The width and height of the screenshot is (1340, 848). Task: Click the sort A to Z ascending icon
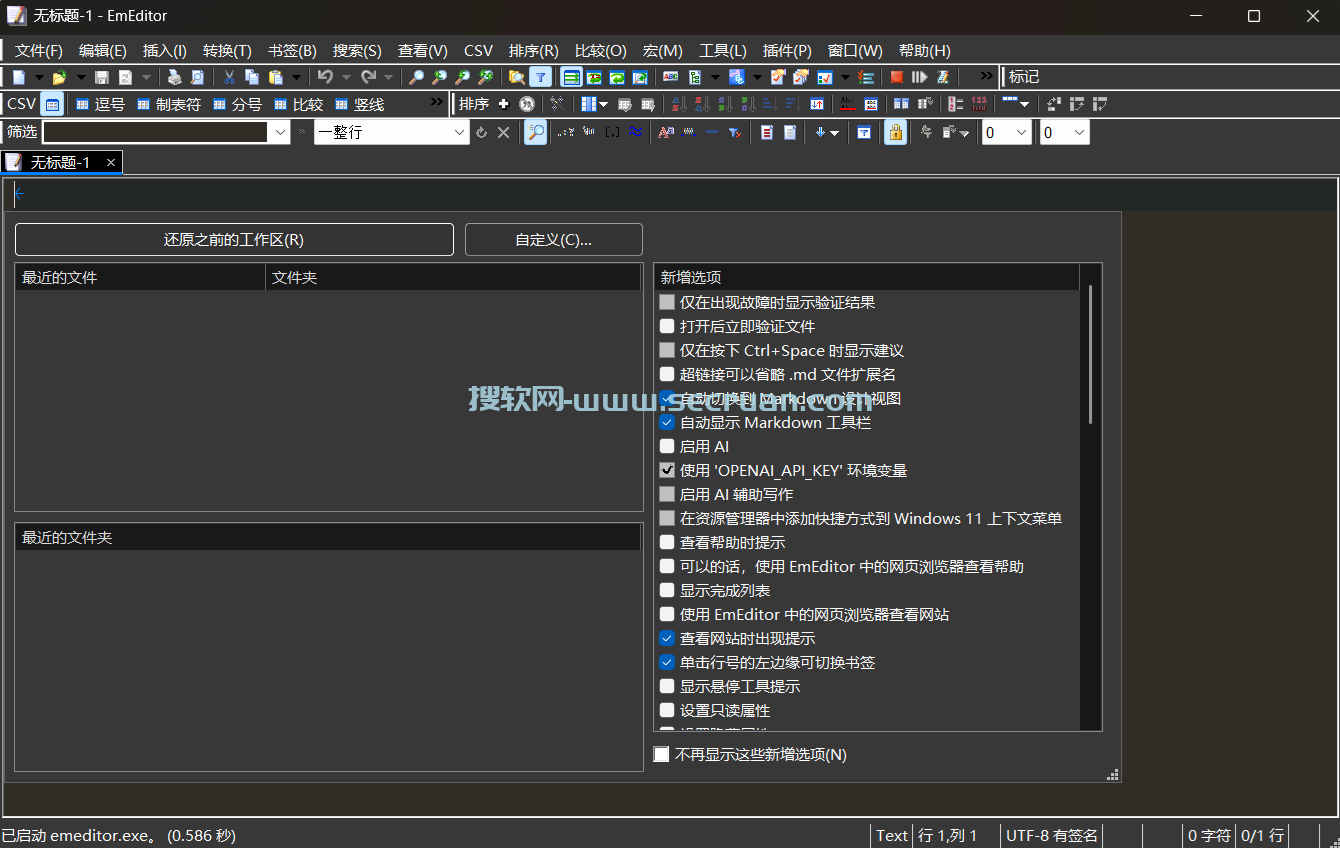(678, 104)
